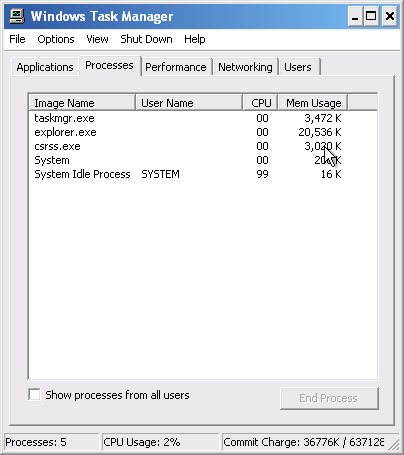Maximize the Task Manager window
404x455 pixels.
point(371,16)
